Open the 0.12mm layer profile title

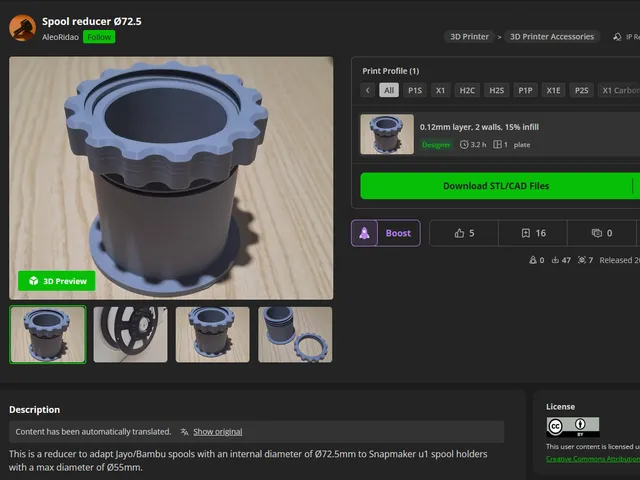tap(479, 127)
